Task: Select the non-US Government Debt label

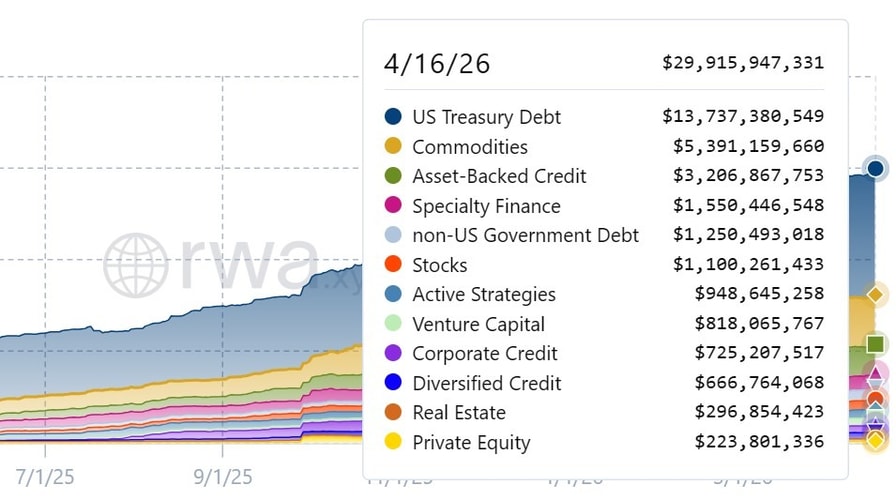Action: (525, 235)
